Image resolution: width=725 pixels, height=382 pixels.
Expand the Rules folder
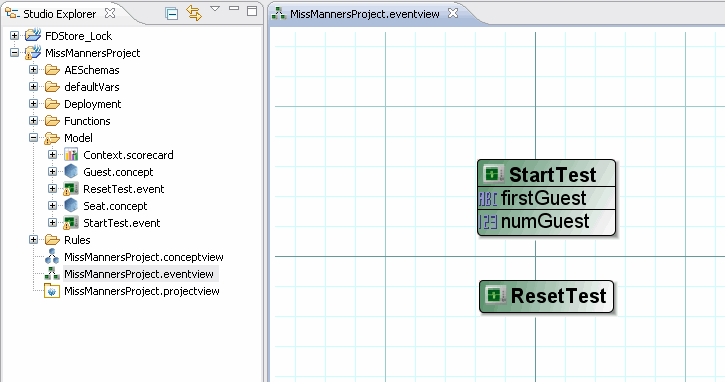33,240
